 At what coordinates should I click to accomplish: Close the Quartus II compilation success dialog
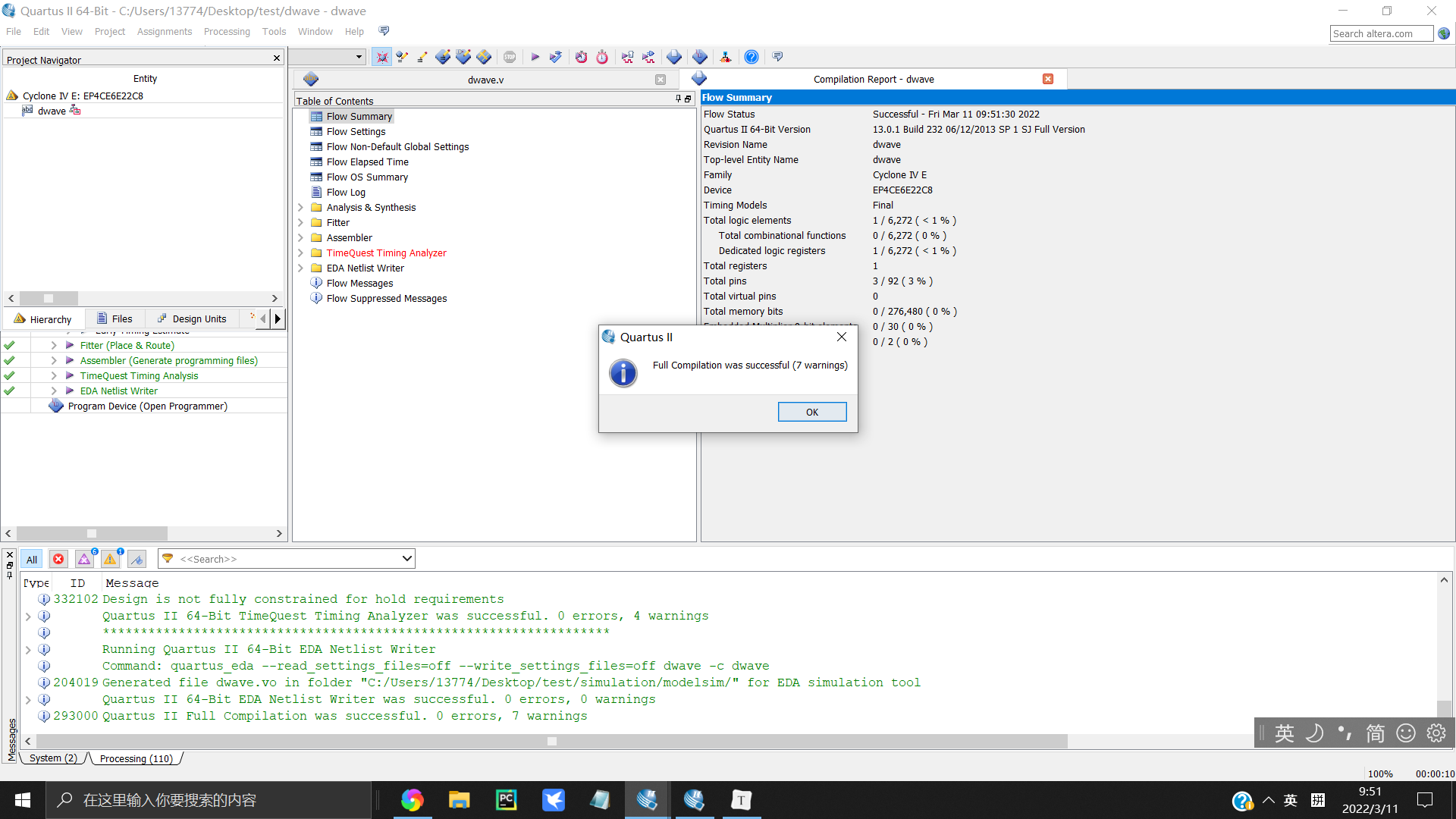(x=842, y=337)
